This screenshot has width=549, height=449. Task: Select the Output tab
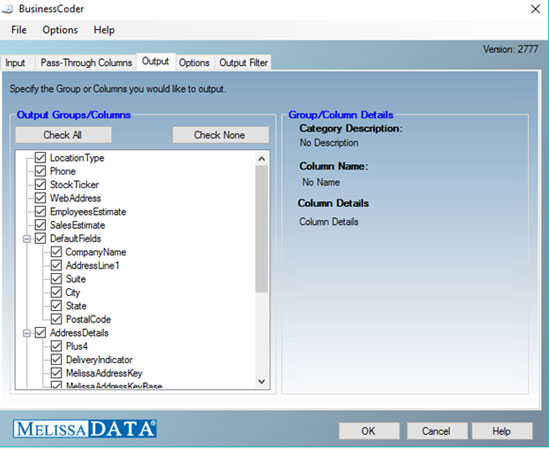coord(155,61)
